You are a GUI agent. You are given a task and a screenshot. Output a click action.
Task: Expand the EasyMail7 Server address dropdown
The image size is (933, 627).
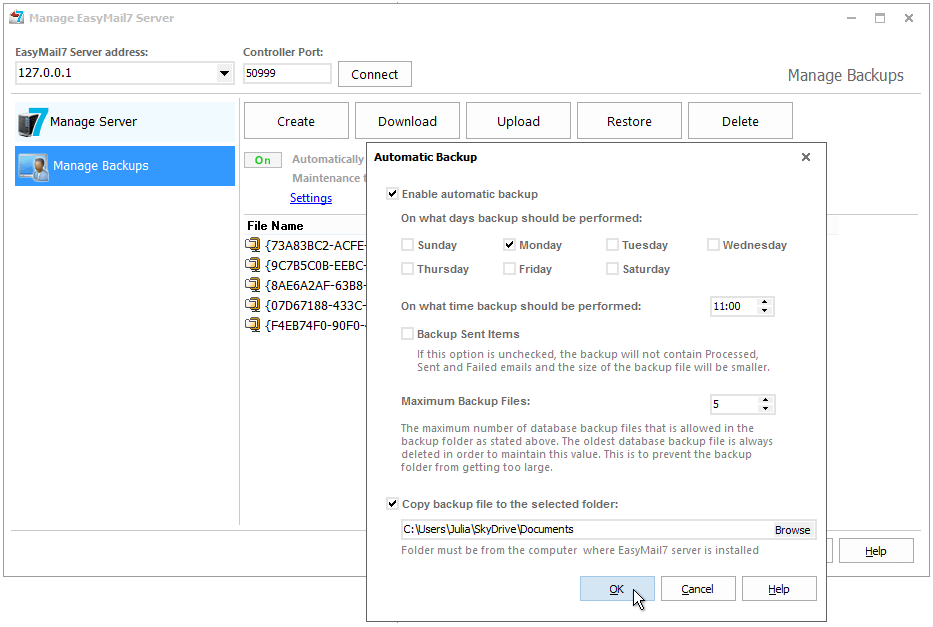[224, 74]
